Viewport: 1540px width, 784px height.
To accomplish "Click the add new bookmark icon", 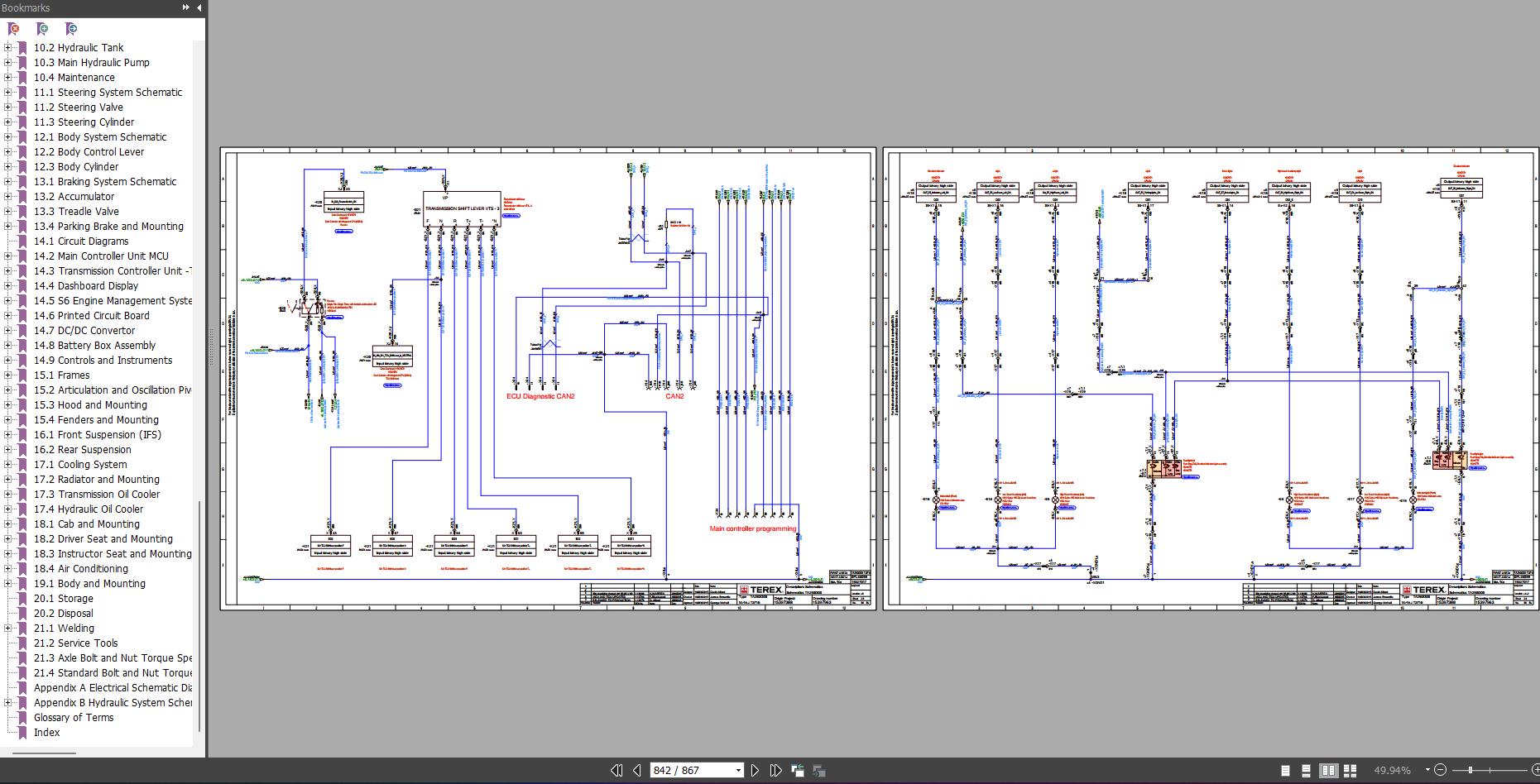I will [42, 29].
